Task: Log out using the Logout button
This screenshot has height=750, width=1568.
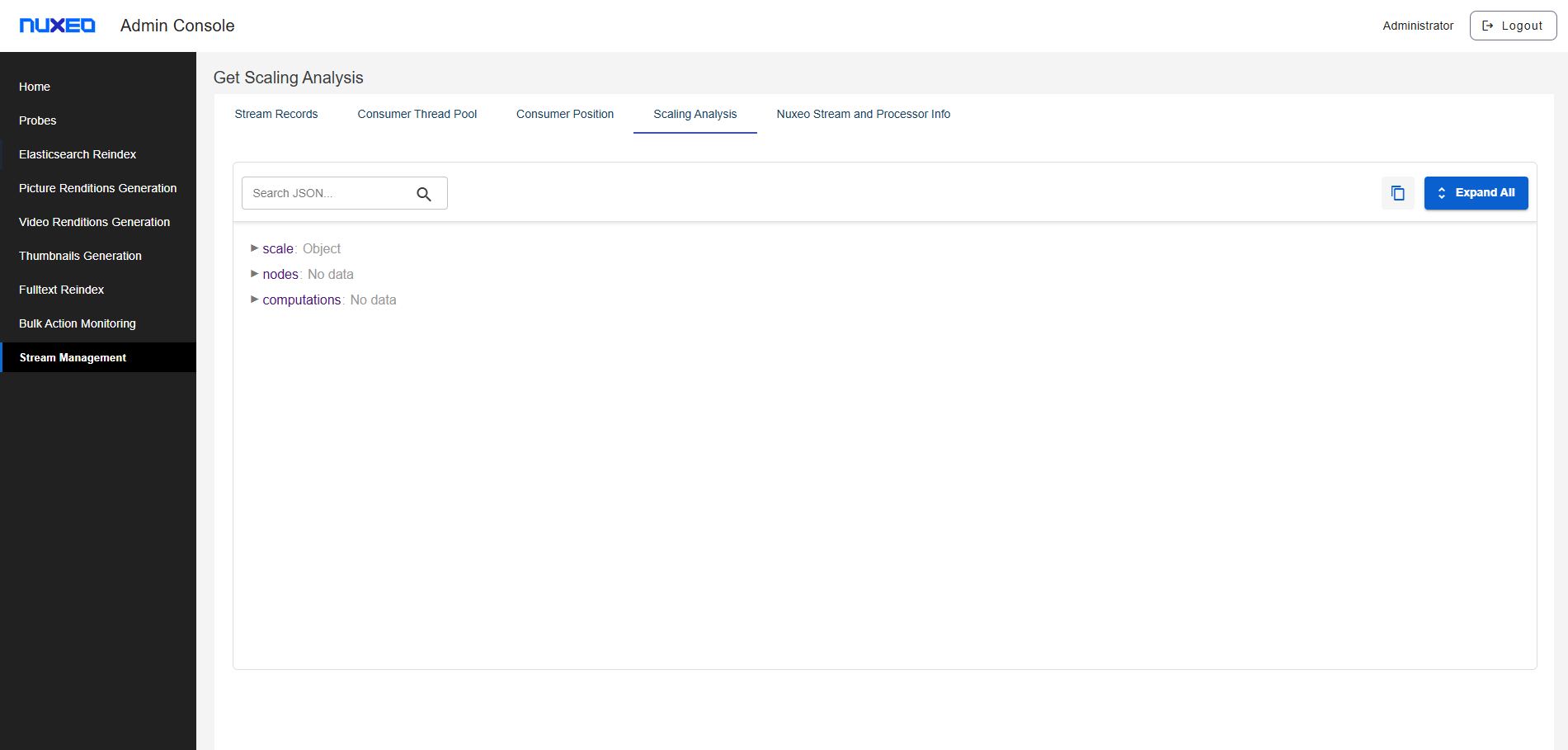Action: (1513, 26)
